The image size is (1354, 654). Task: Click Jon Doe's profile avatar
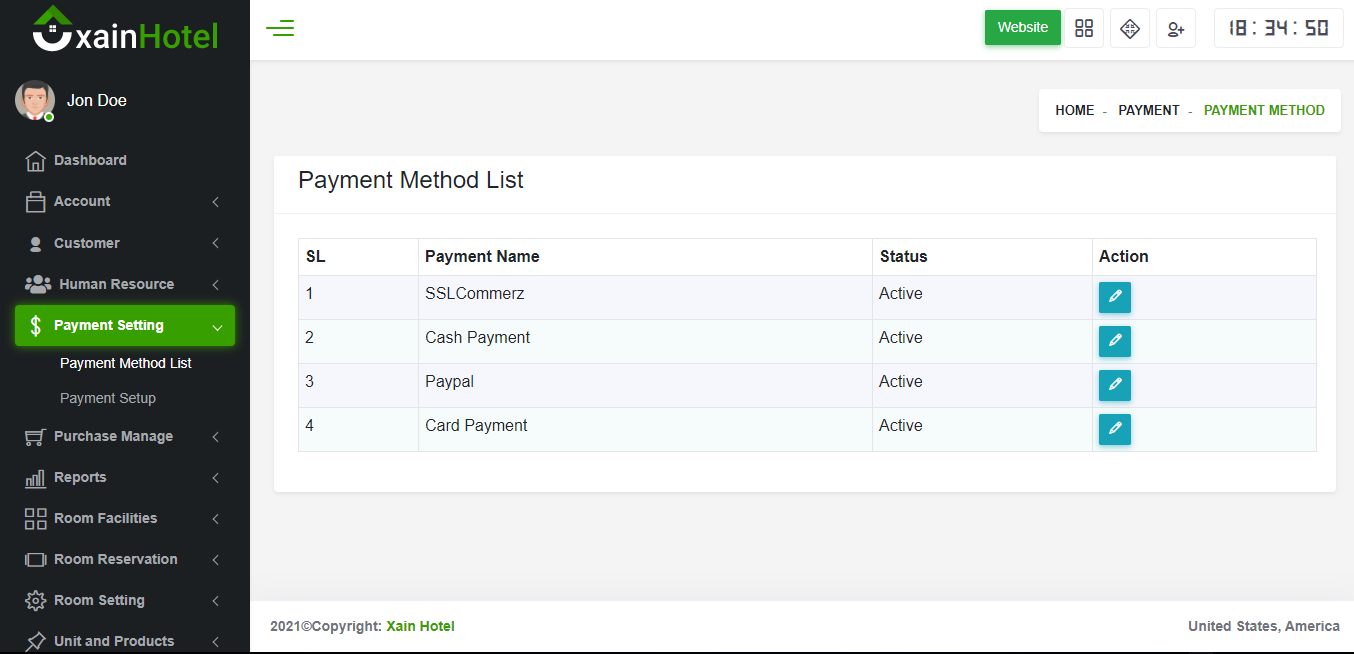(x=35, y=100)
